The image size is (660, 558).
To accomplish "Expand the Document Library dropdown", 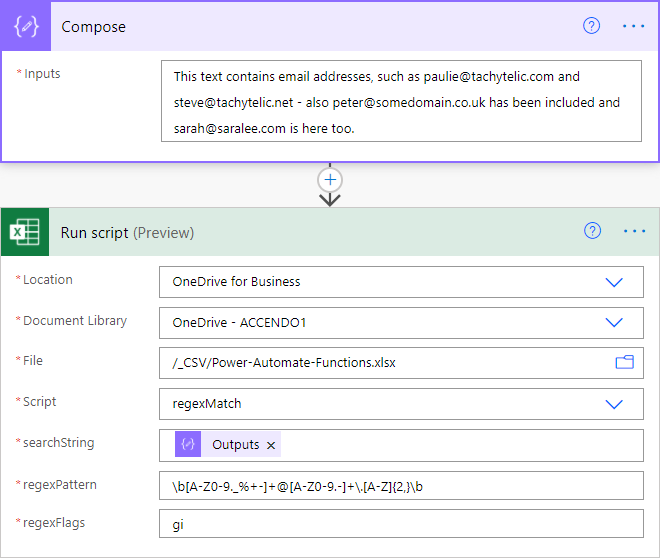I will click(614, 322).
